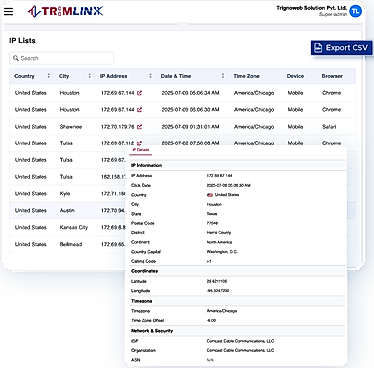Image resolution: width=374 pixels, height=368 pixels.
Task: Click the Harris County district value
Action: [219, 233]
